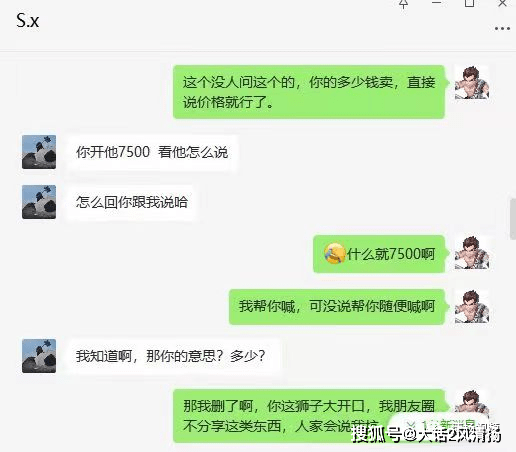
Task: Select the green bubble starting 那我删了啊
Action: 309,416
